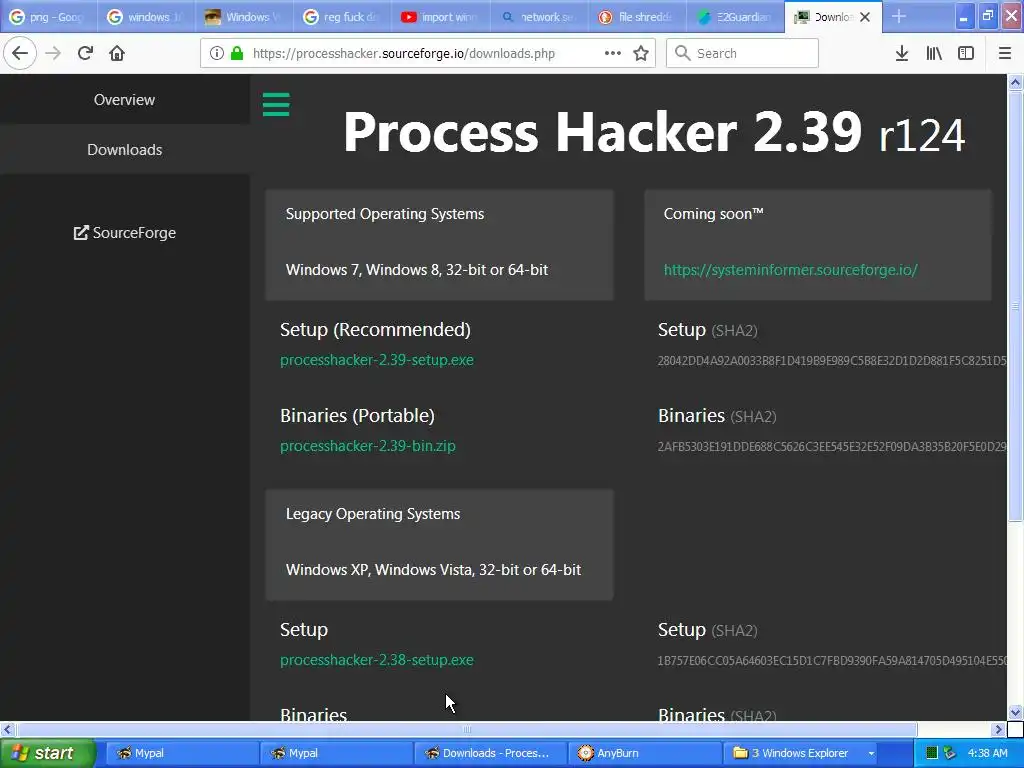The image size is (1024, 768).
Task: Click the 'Coming soon' card title
Action: pos(713,214)
